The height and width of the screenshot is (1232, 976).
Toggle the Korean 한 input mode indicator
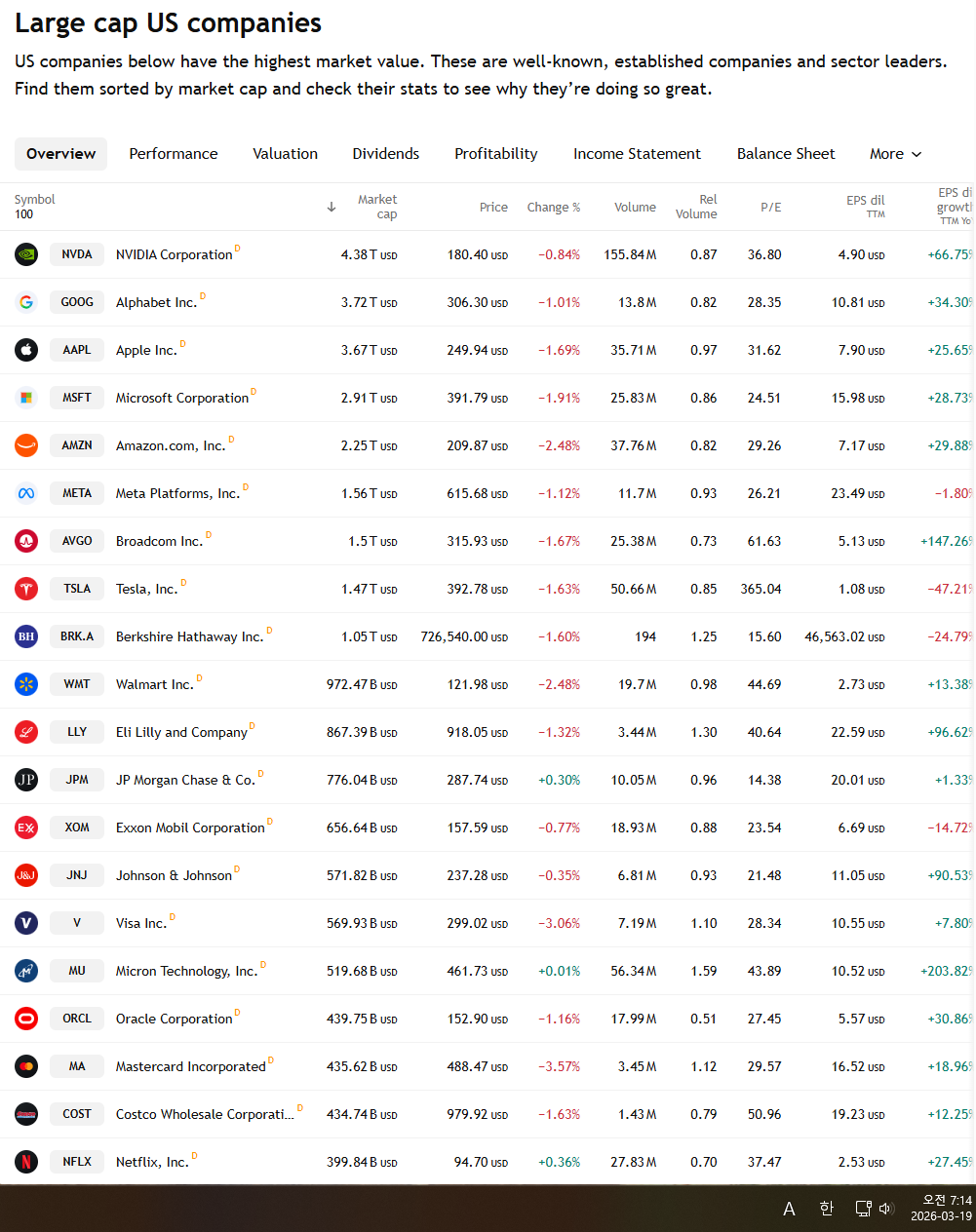(x=827, y=1209)
